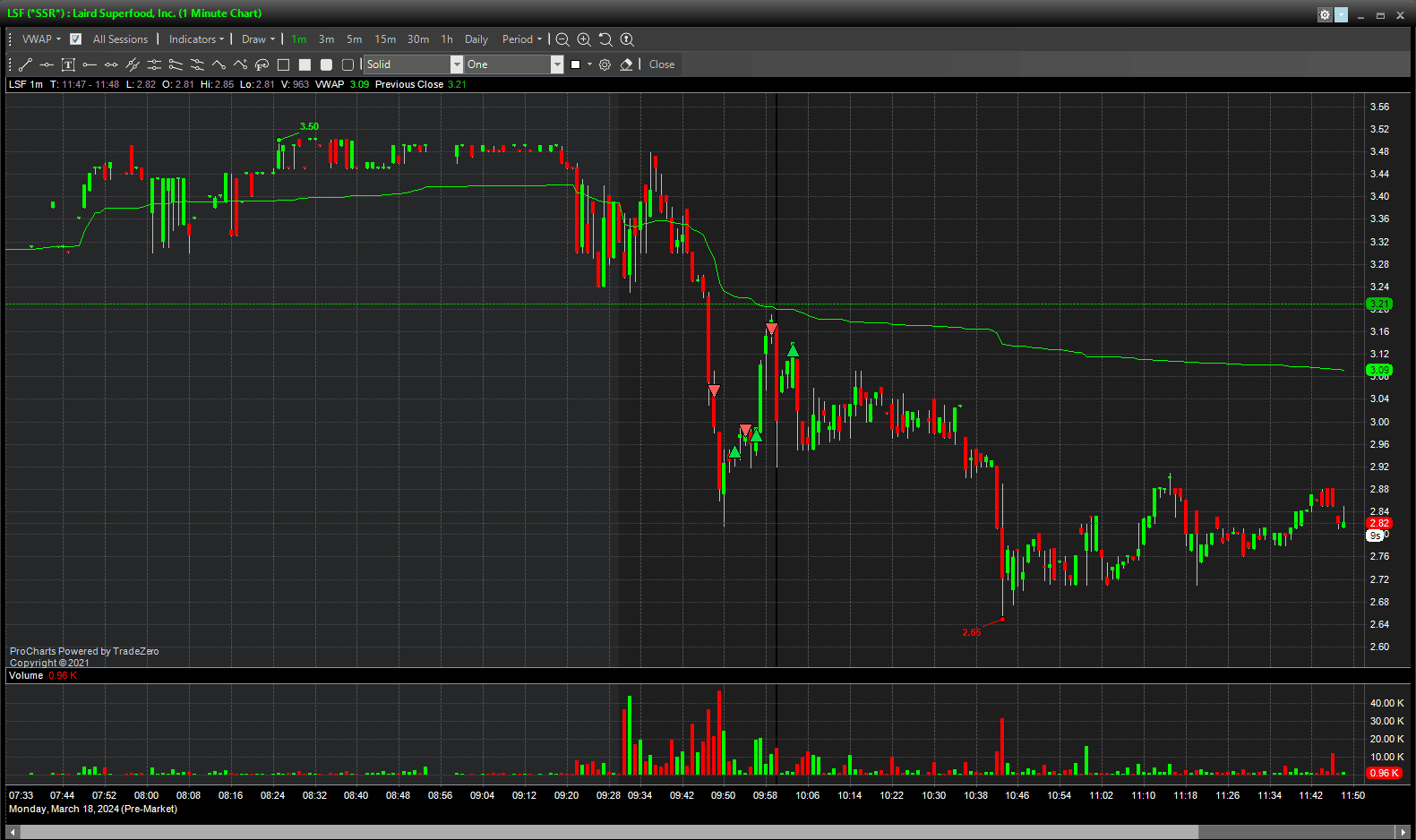
Task: Switch to the Daily timeframe
Action: coord(476,39)
